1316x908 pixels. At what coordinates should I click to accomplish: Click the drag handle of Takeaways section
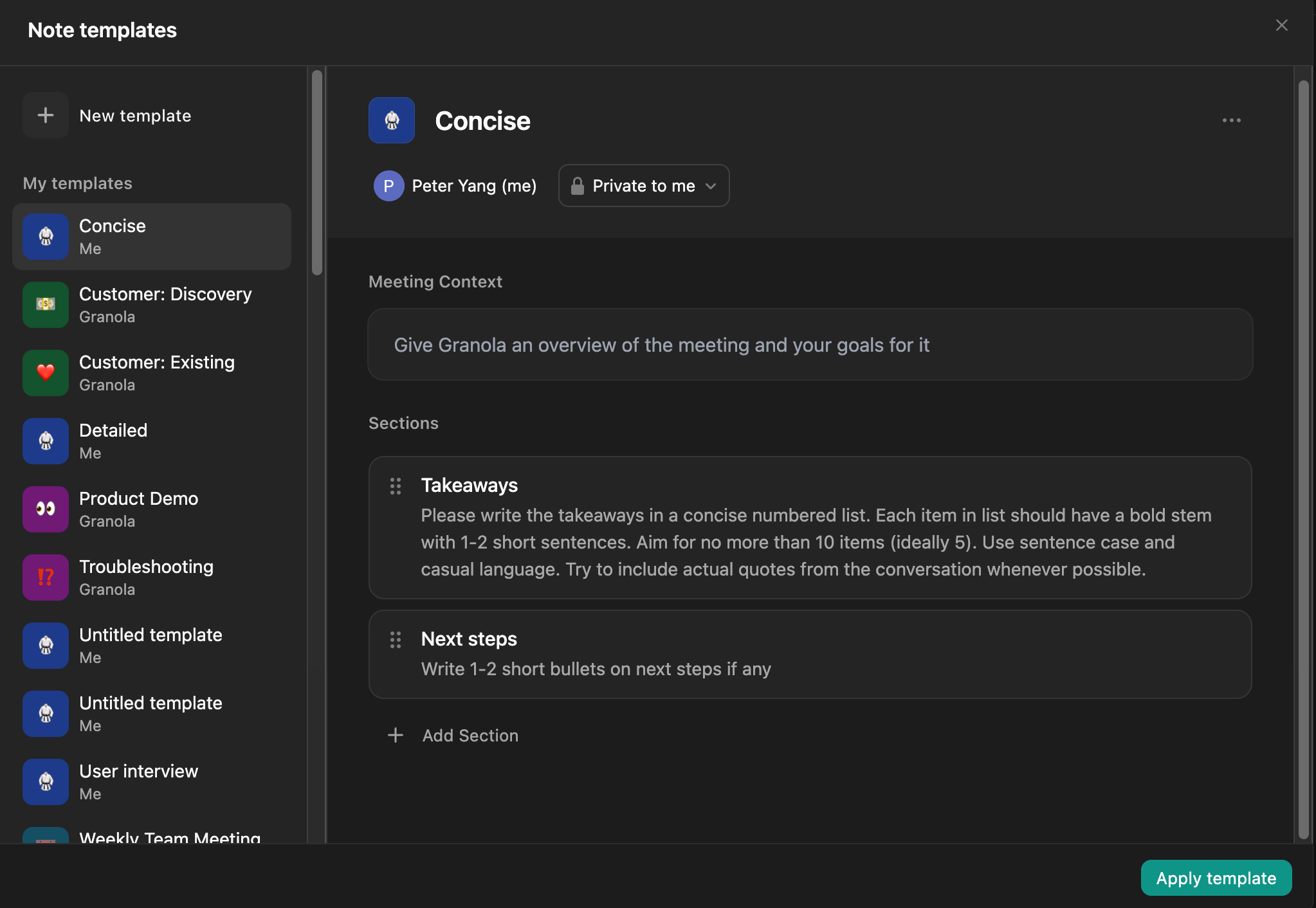coord(396,486)
